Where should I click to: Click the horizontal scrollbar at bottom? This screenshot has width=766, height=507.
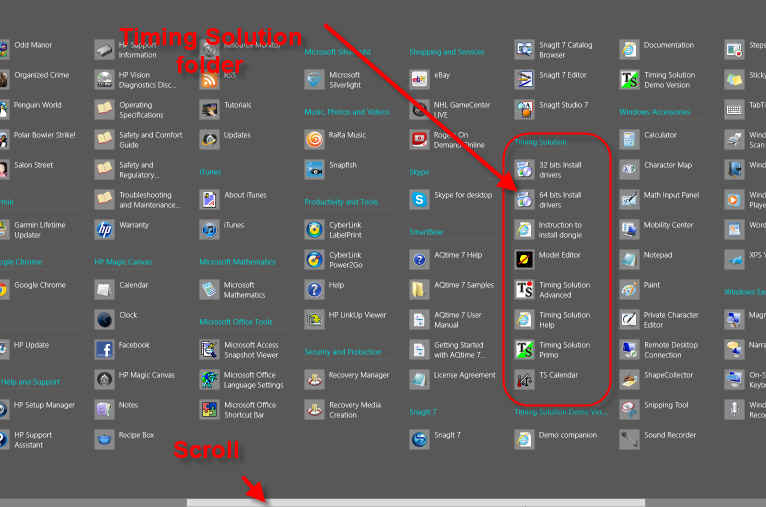pos(415,502)
